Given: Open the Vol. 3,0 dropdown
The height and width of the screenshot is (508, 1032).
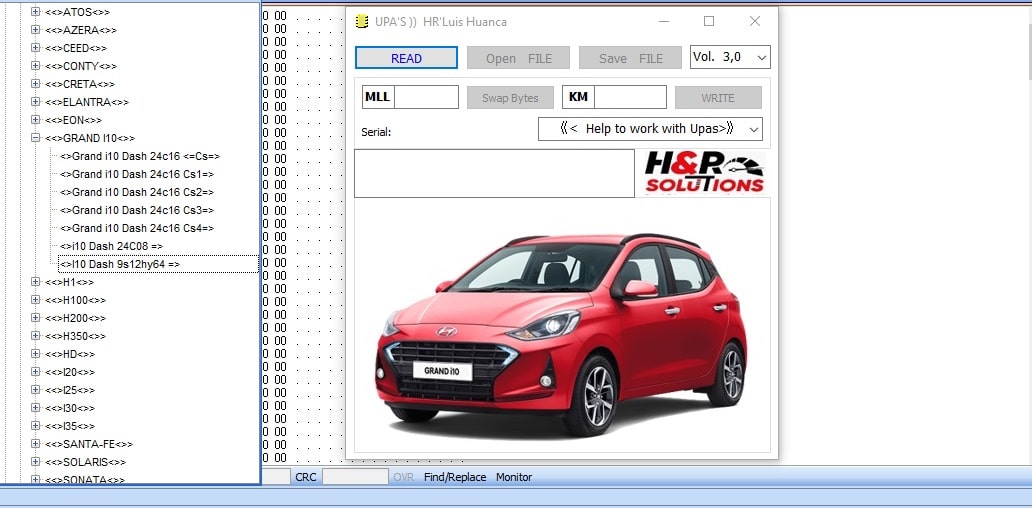Looking at the screenshot, I should 729,57.
